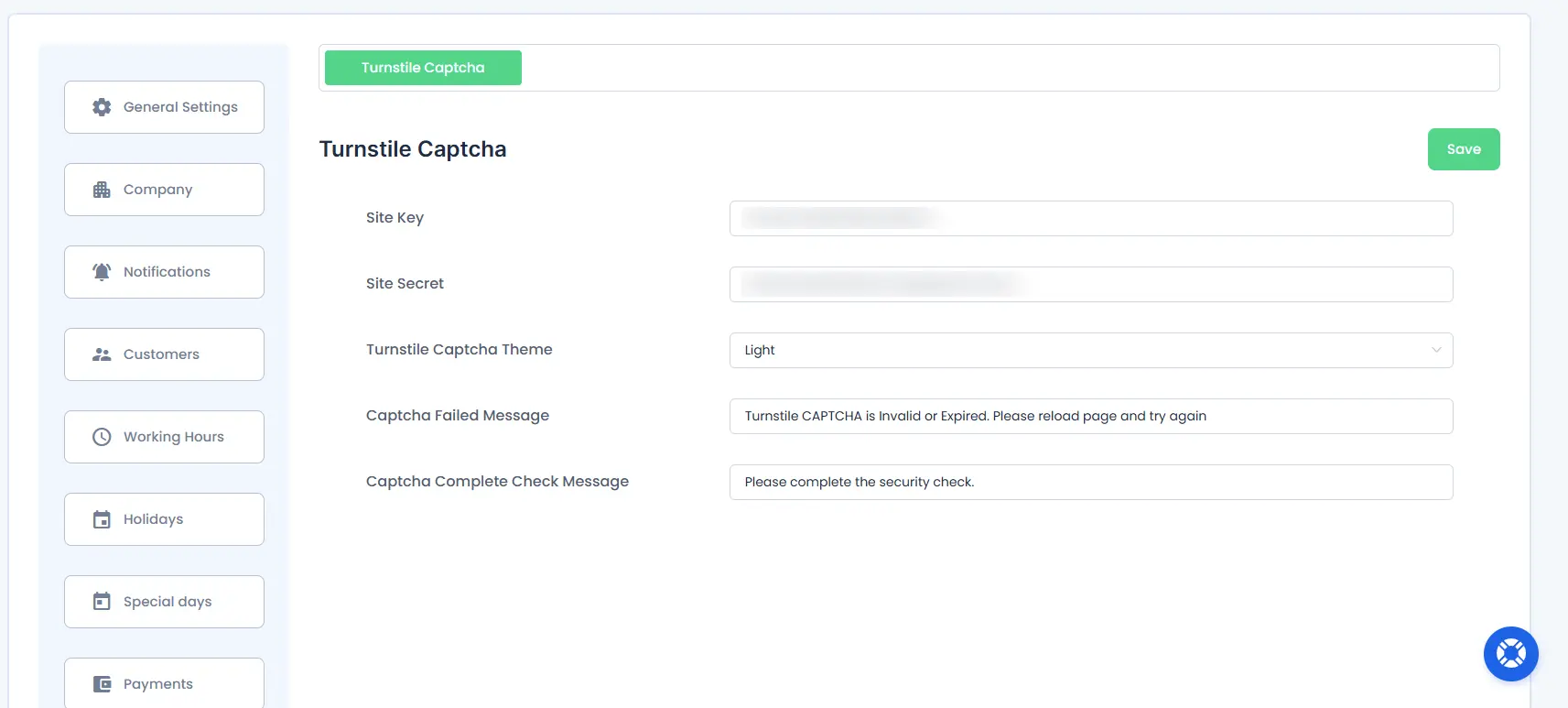
Task: Click the Customers people icon
Action: point(102,354)
